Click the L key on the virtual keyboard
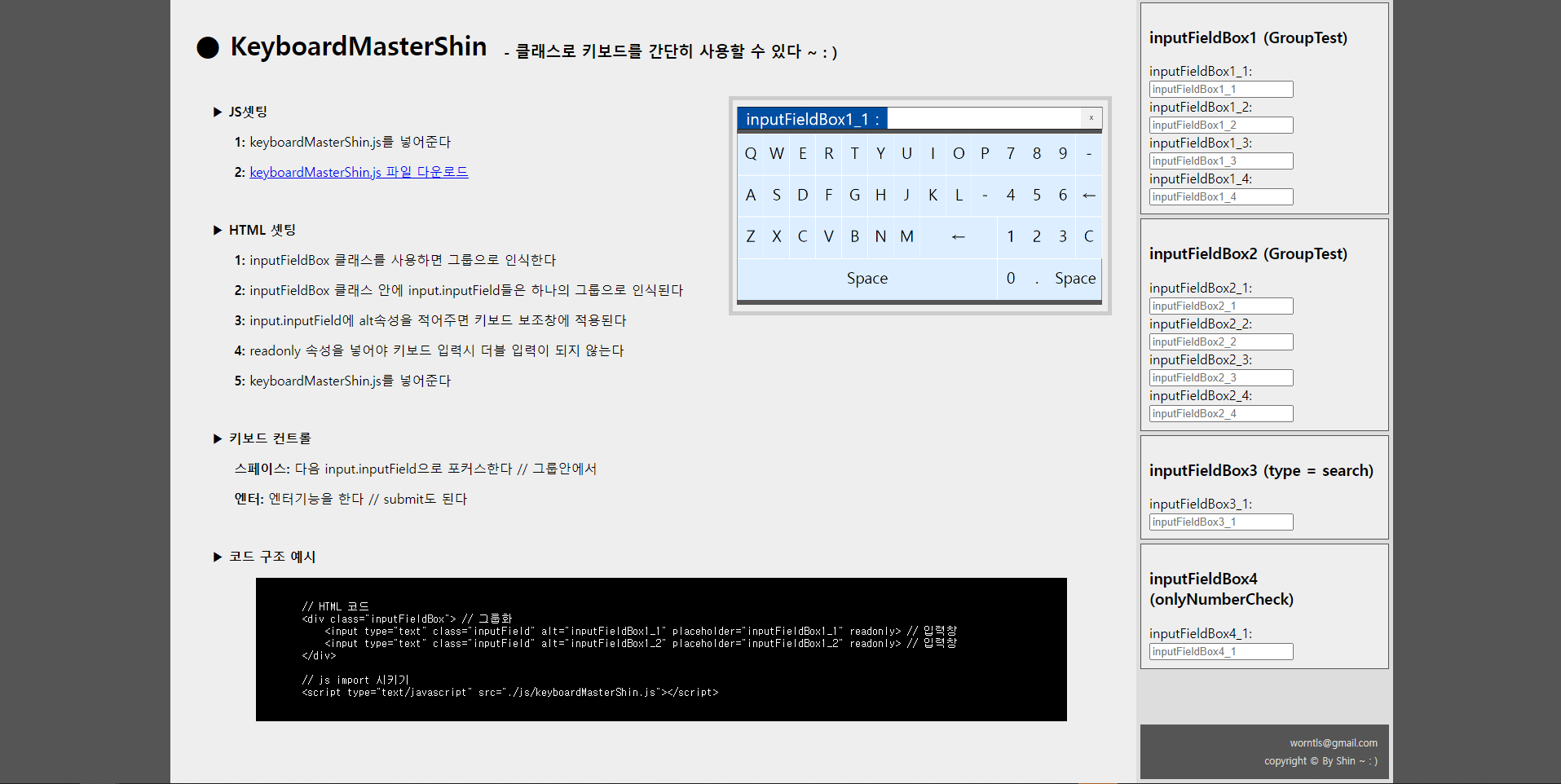This screenshot has width=1561, height=784. tap(959, 195)
